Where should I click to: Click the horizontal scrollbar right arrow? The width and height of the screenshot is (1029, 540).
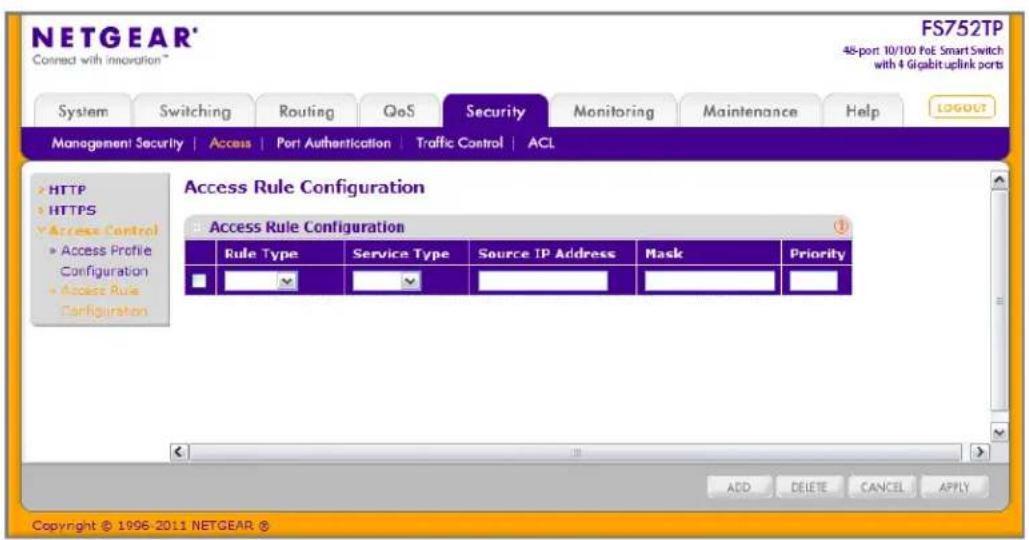click(x=979, y=452)
